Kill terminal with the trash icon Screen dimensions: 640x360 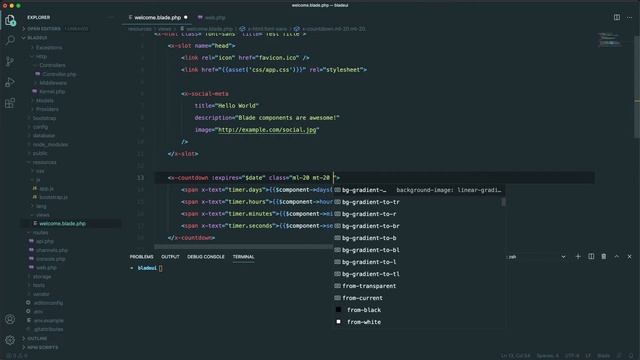604,256
